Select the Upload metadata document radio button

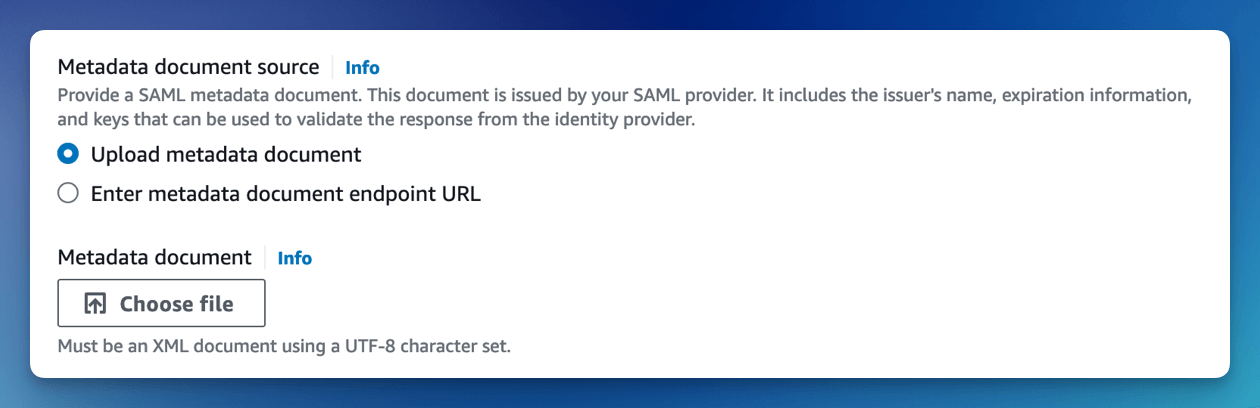[x=68, y=154]
